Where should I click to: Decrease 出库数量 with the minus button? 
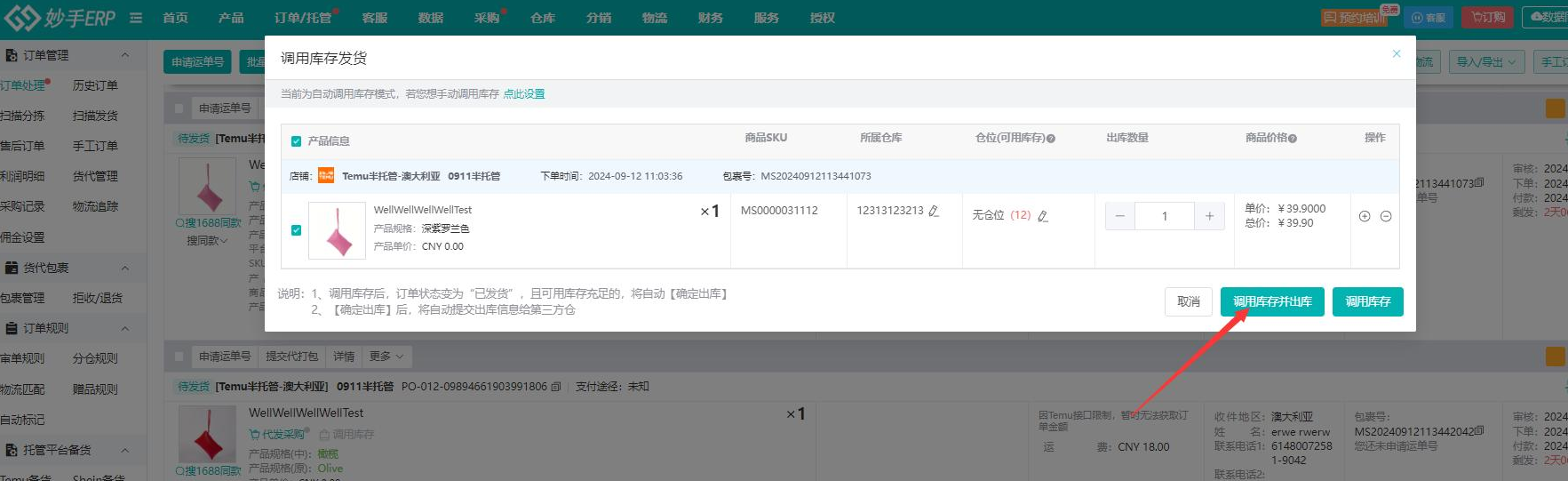point(1120,216)
